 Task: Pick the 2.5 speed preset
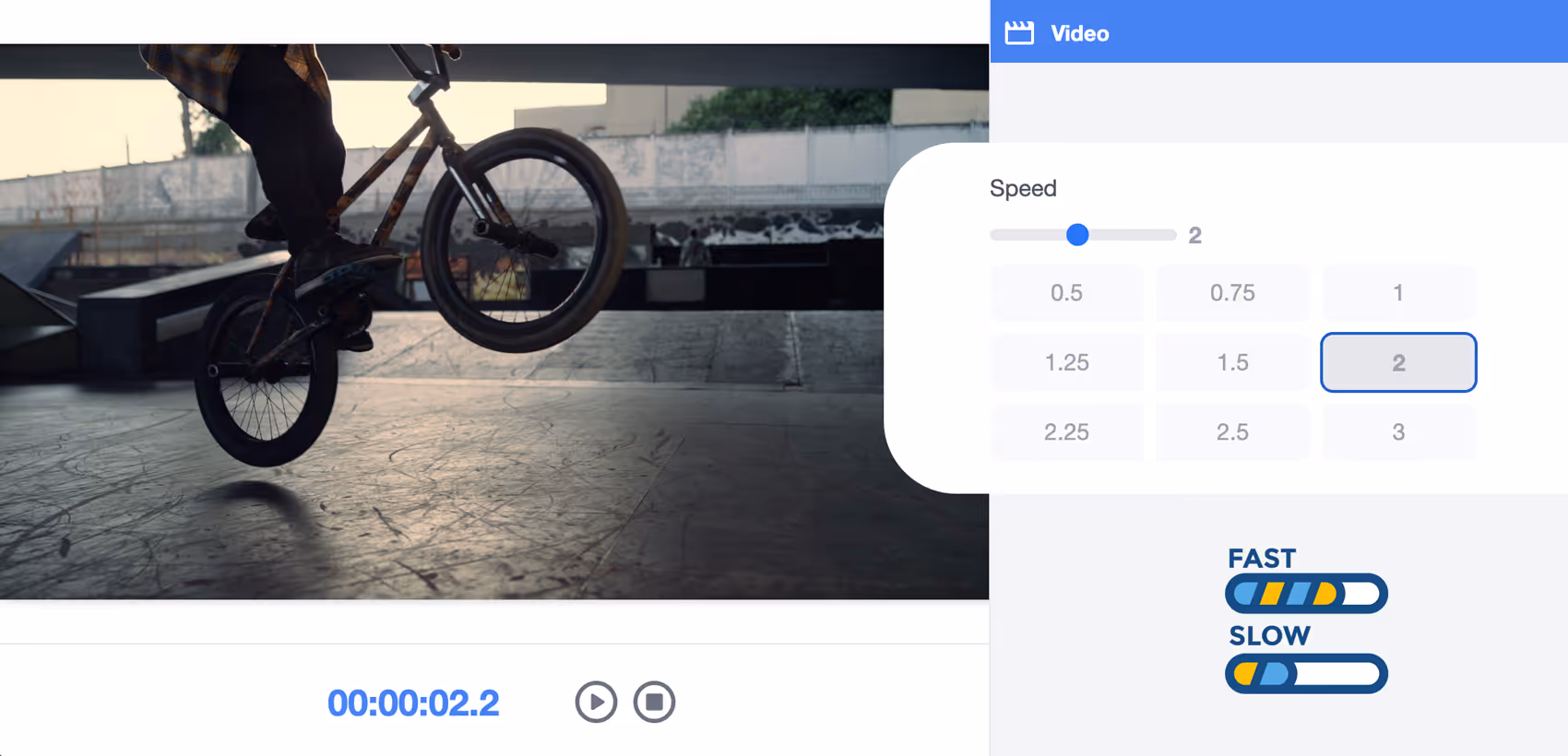(1232, 432)
